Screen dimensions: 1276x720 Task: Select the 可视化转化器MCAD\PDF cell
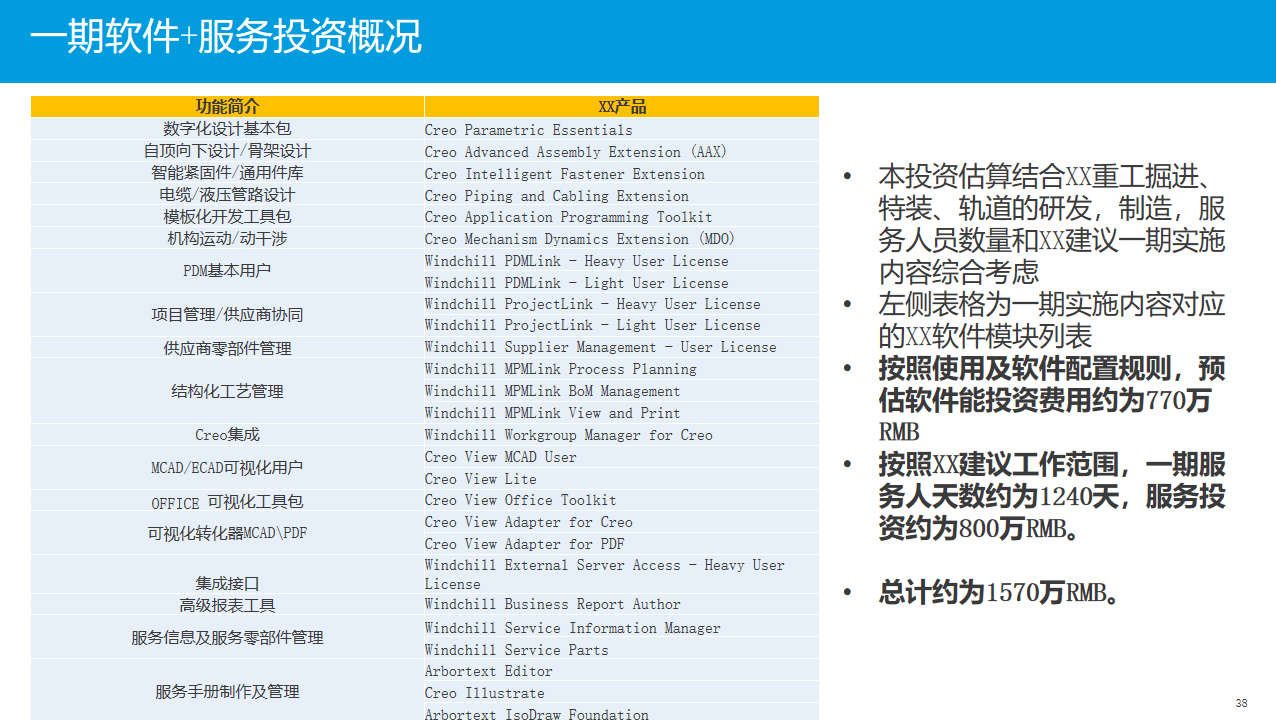click(227, 533)
